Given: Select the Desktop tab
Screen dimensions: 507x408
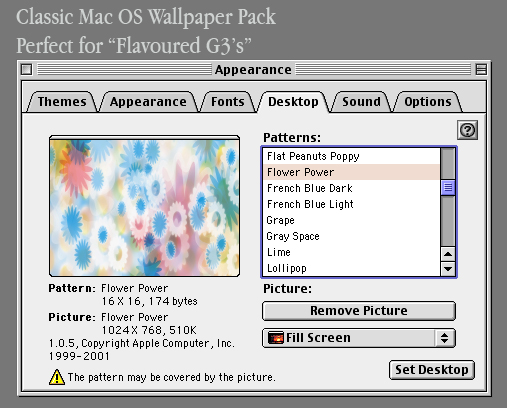Looking at the screenshot, I should point(293,102).
